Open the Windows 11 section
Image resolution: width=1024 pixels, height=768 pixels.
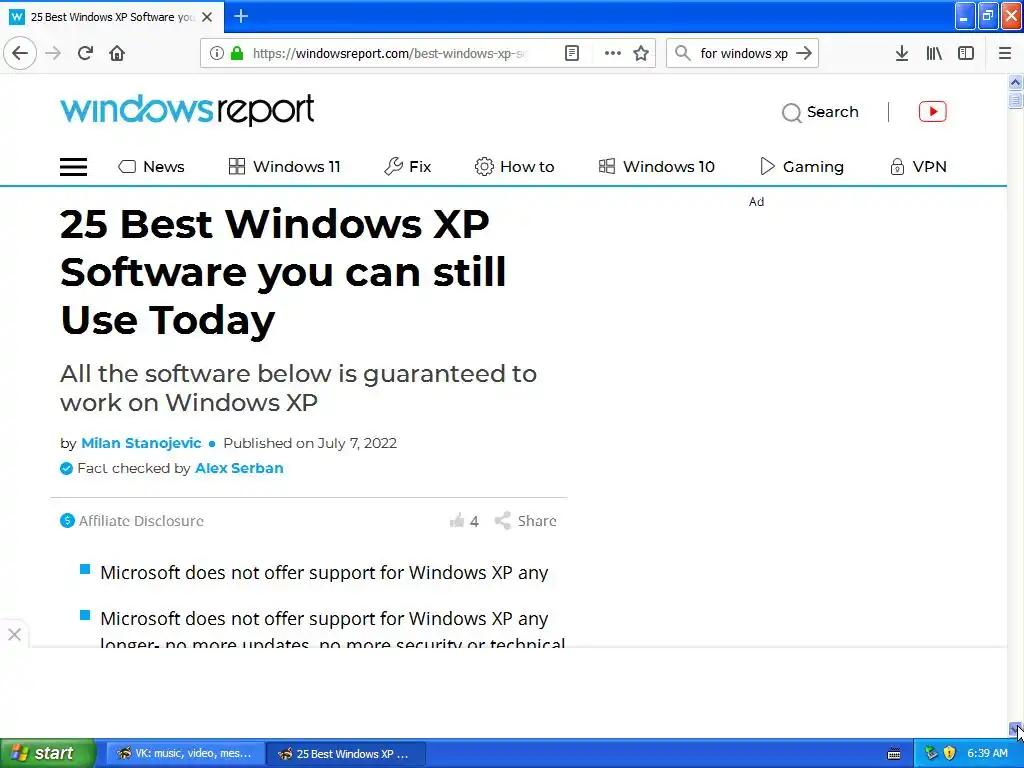[284, 167]
